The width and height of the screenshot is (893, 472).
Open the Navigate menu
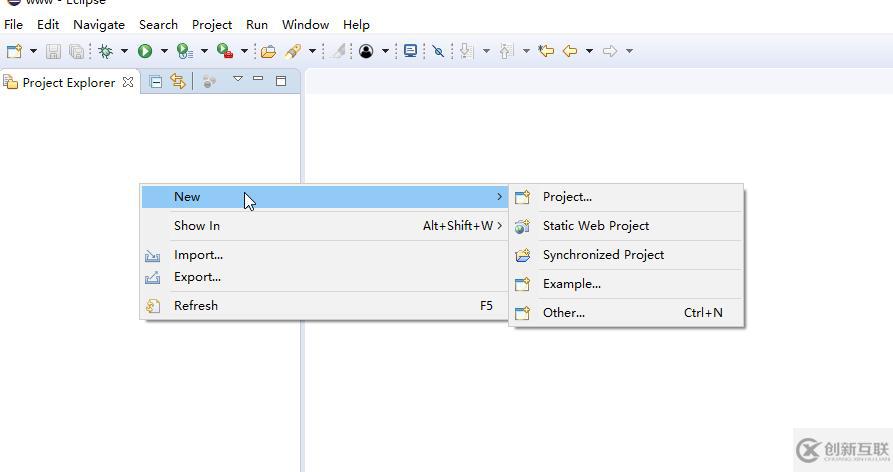[99, 25]
